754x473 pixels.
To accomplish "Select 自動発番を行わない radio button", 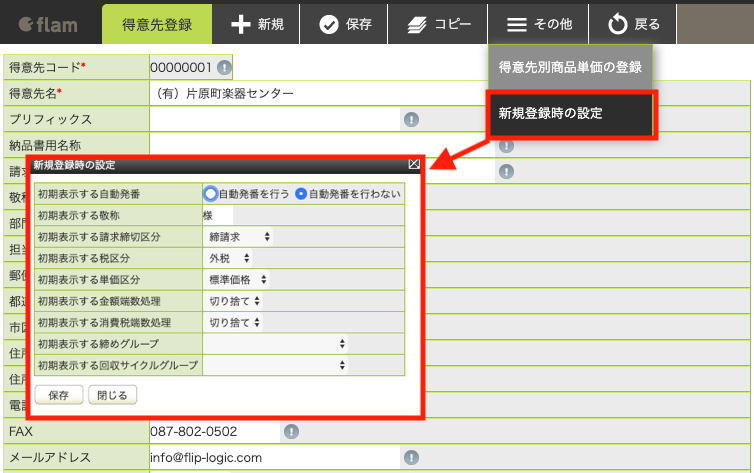I will tap(301, 194).
